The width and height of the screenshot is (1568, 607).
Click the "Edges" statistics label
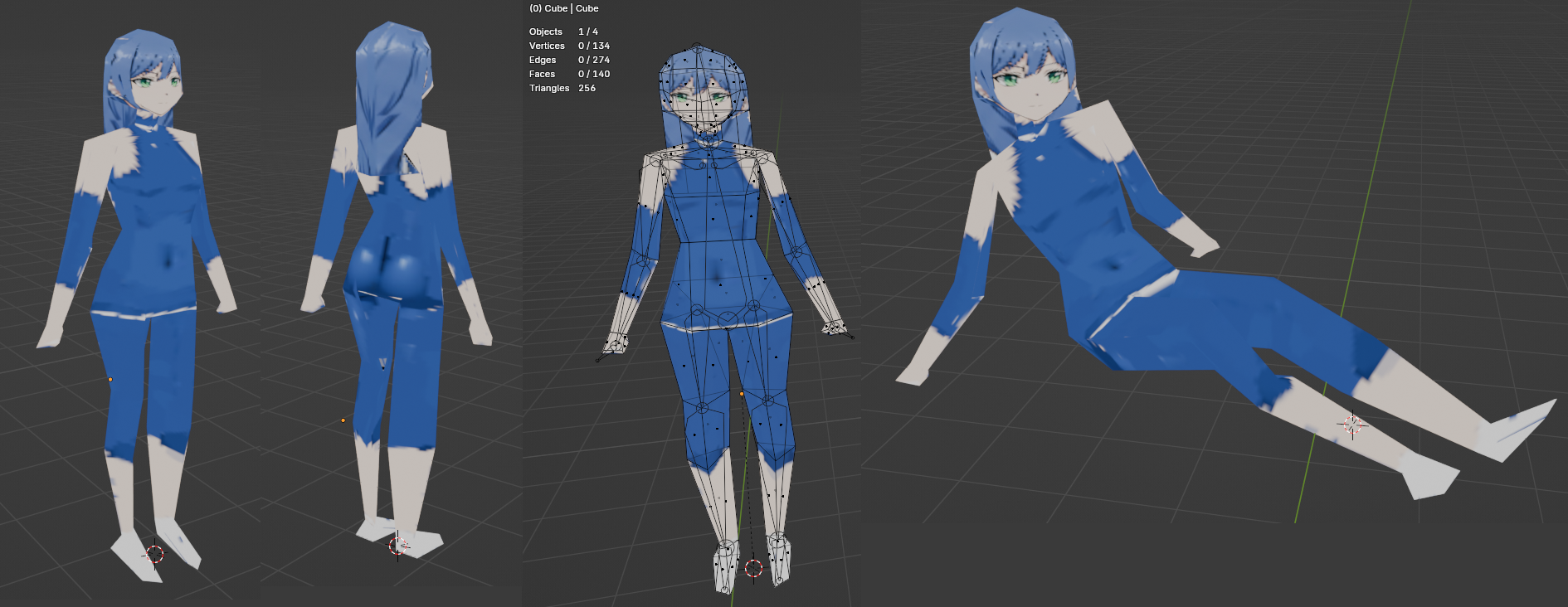tap(543, 60)
